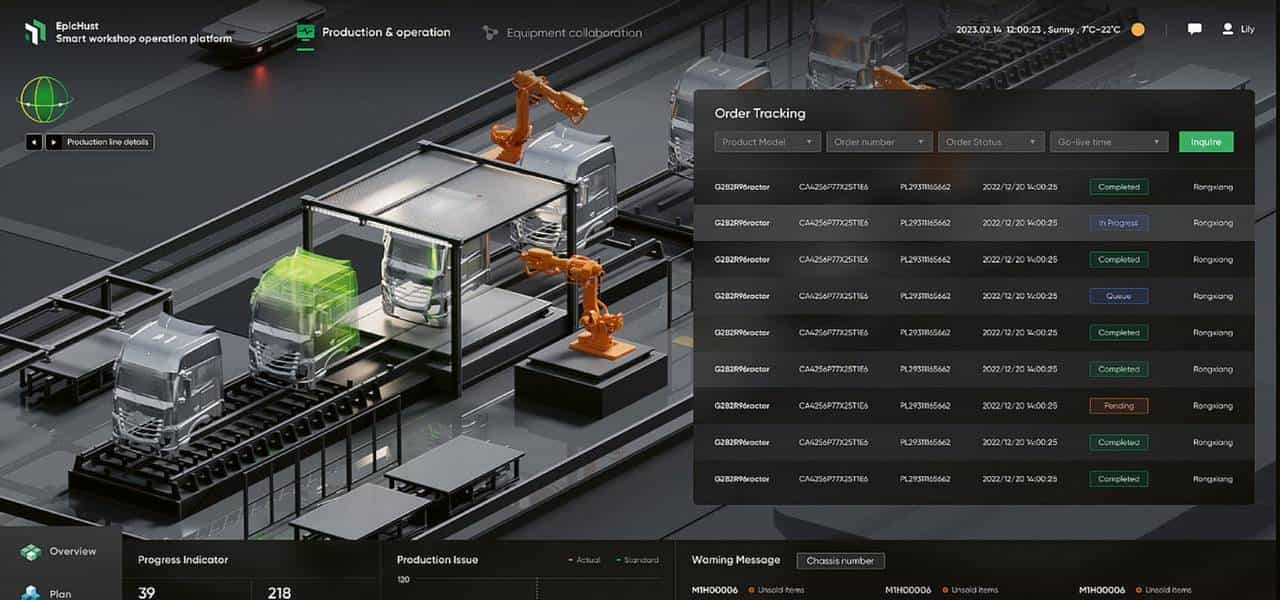Switch to the Production & operation tab
Screen dimensions: 1280x600
pos(385,32)
